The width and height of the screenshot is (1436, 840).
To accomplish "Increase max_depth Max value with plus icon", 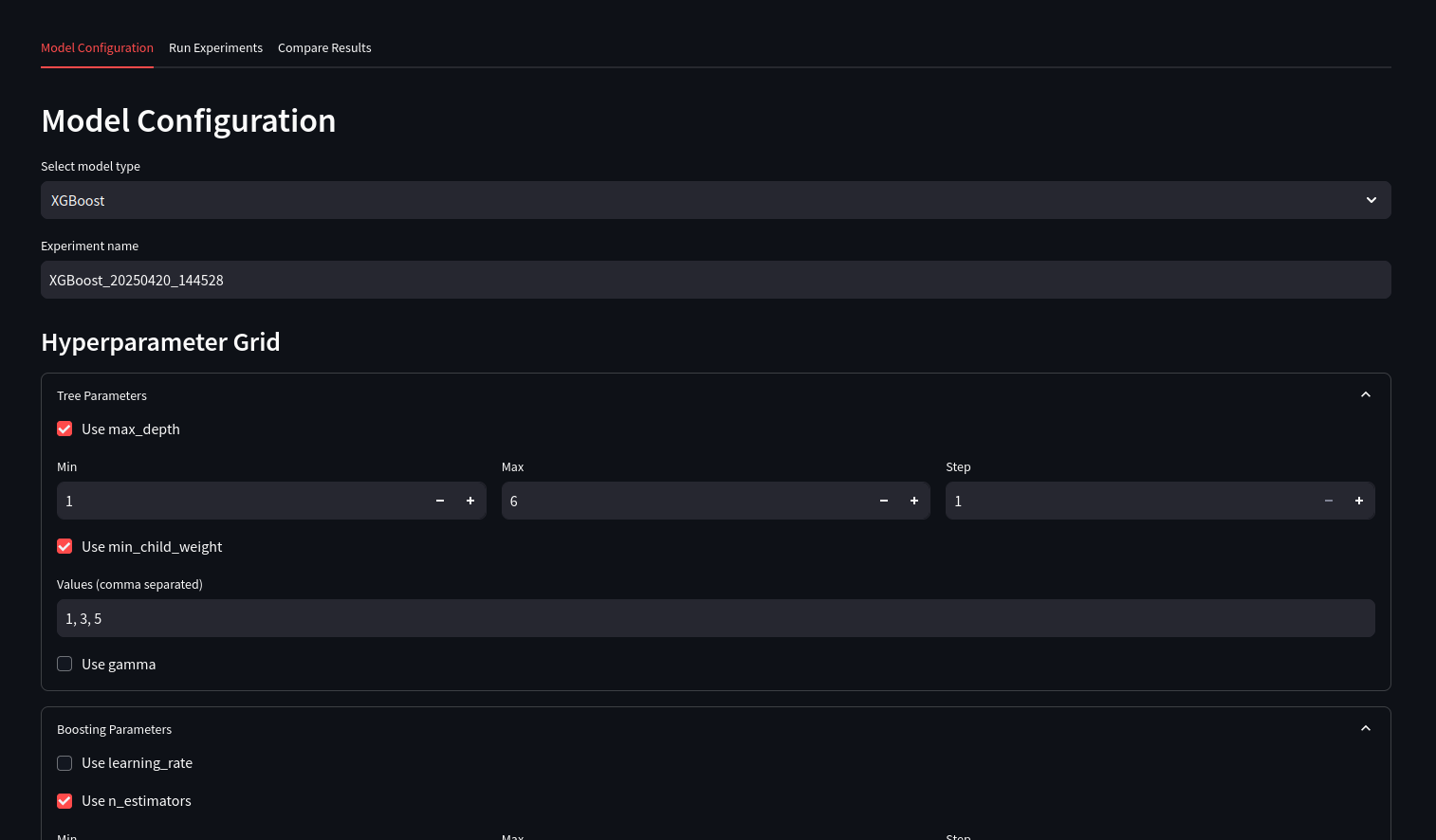I will [914, 501].
